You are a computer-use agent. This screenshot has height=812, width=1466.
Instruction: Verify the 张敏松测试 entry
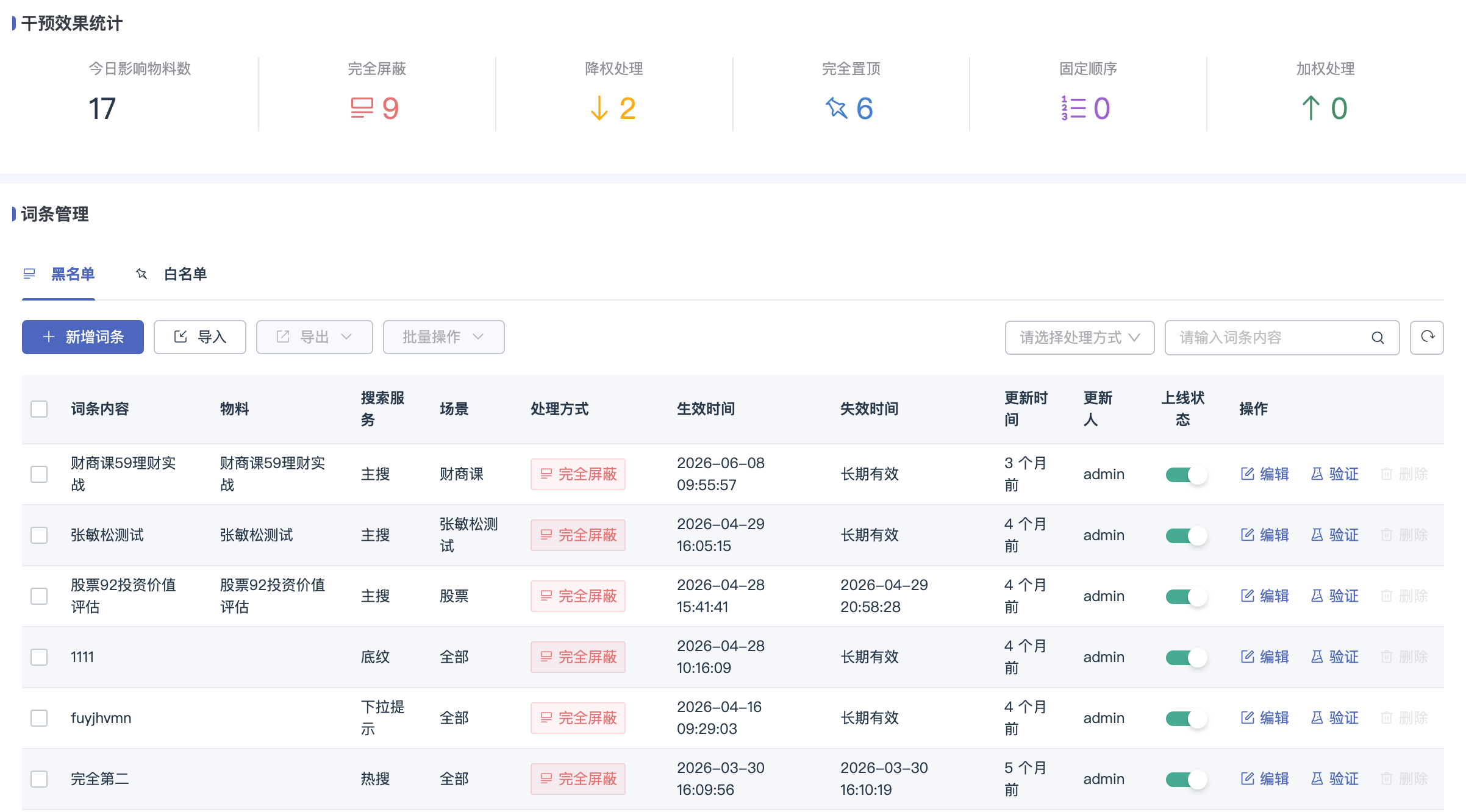click(1334, 535)
